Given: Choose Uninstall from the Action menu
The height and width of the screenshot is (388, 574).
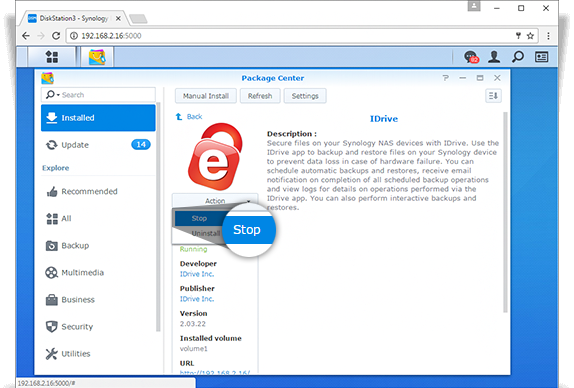Looking at the screenshot, I should coord(206,233).
